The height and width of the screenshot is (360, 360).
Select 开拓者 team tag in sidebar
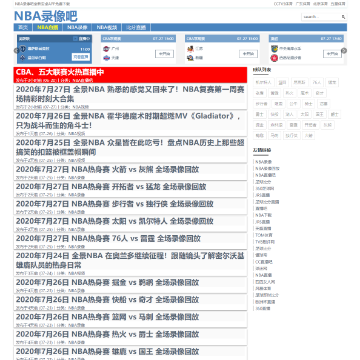(311, 125)
